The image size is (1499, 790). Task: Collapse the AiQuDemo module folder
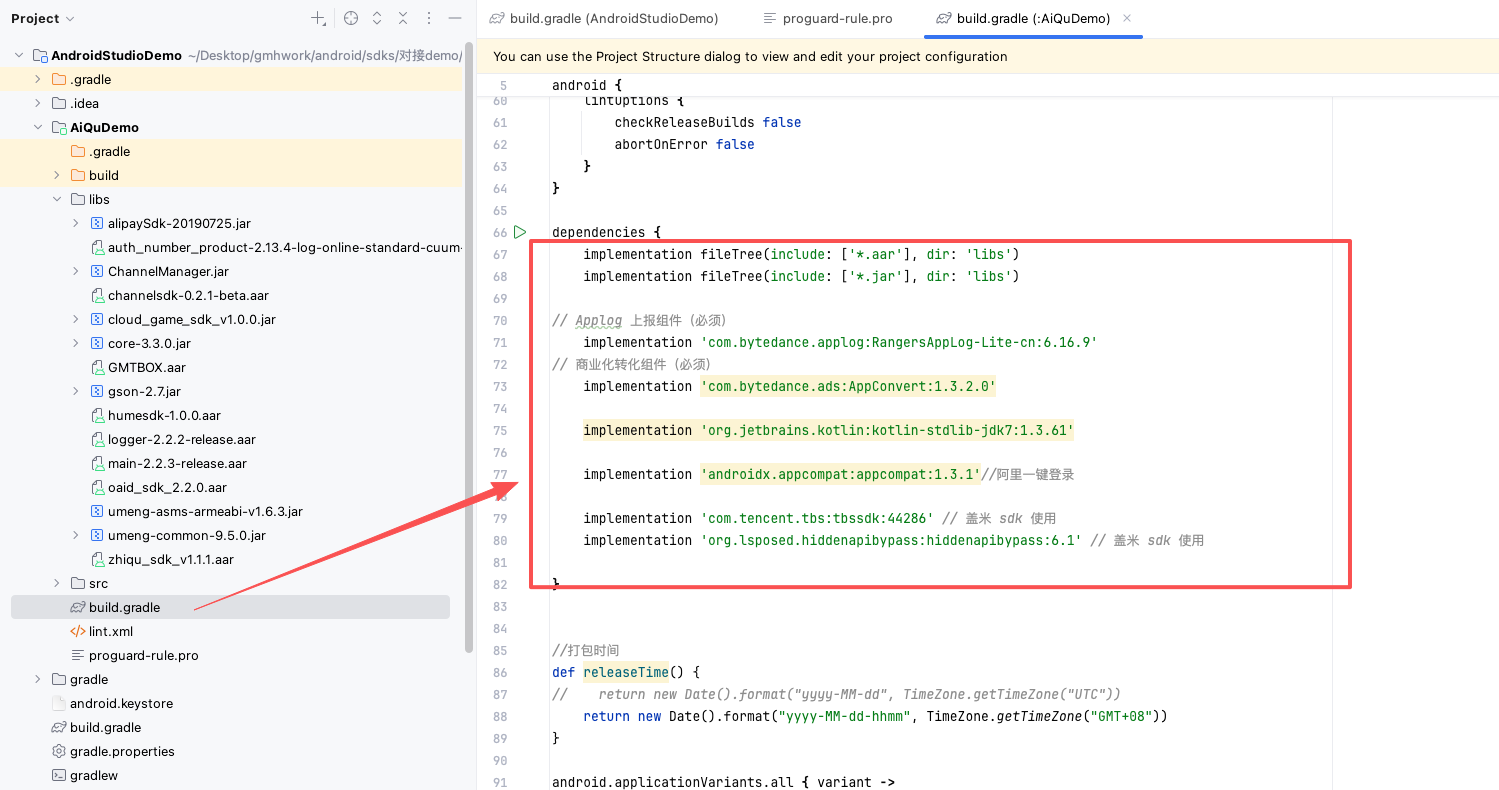[38, 127]
